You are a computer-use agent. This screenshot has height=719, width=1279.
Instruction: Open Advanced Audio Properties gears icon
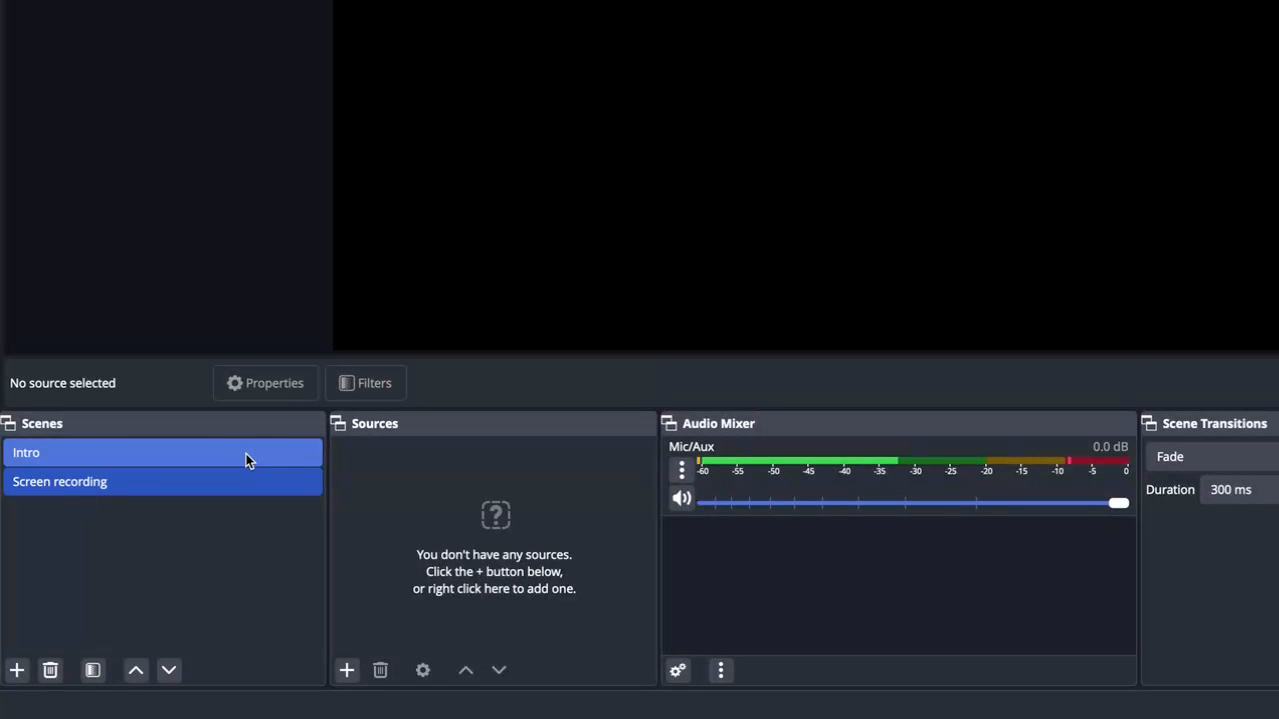pyautogui.click(x=678, y=670)
